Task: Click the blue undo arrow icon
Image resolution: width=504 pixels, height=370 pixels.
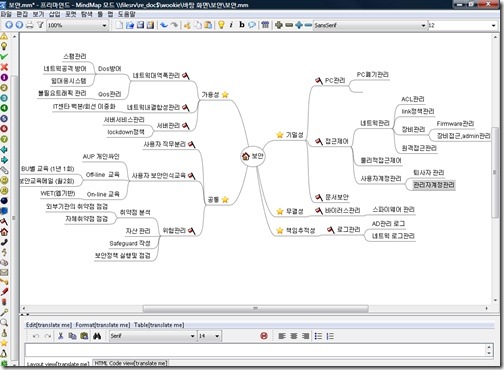Action: [x=163, y=25]
